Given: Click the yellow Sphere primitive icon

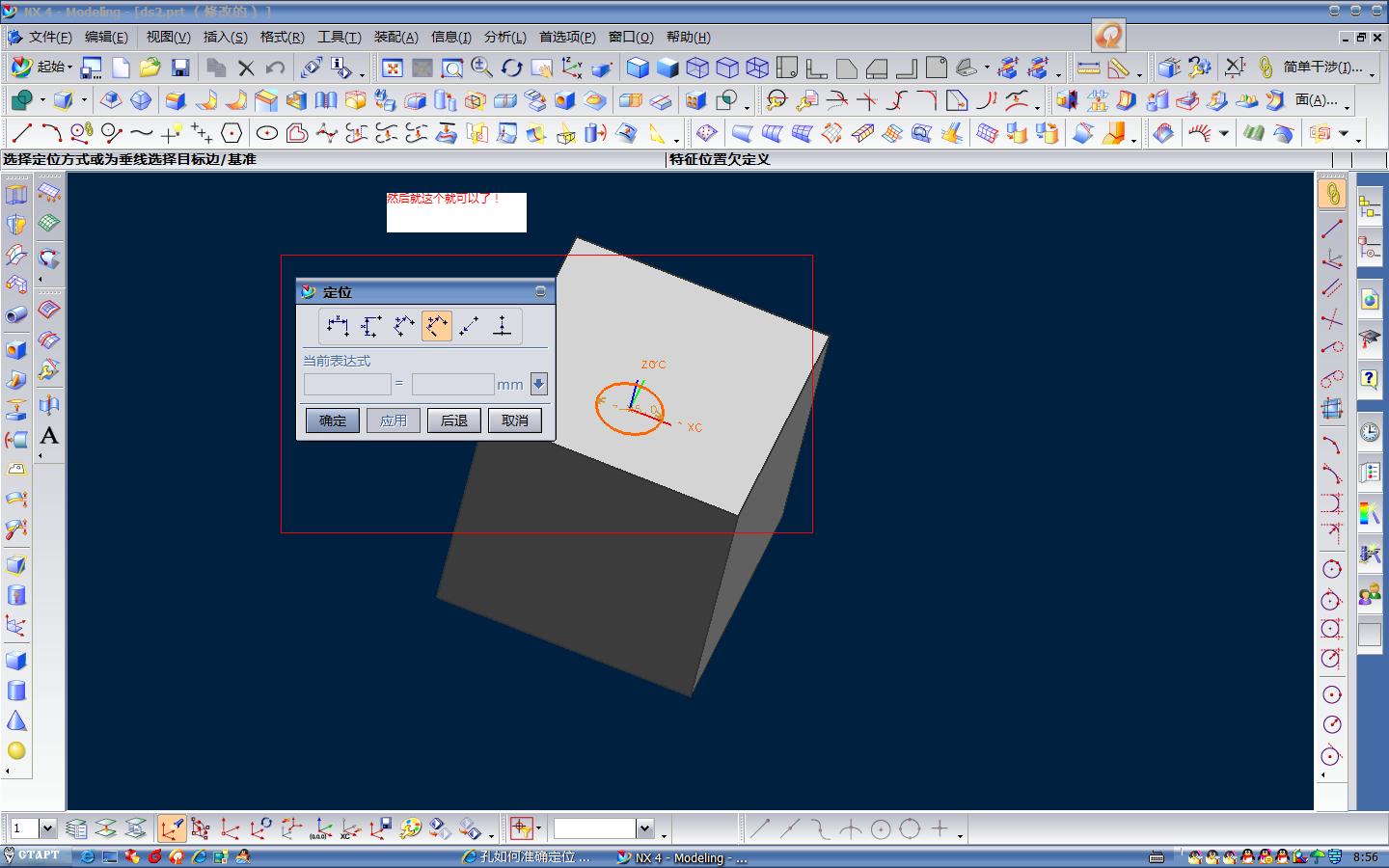Looking at the screenshot, I should pos(16,750).
